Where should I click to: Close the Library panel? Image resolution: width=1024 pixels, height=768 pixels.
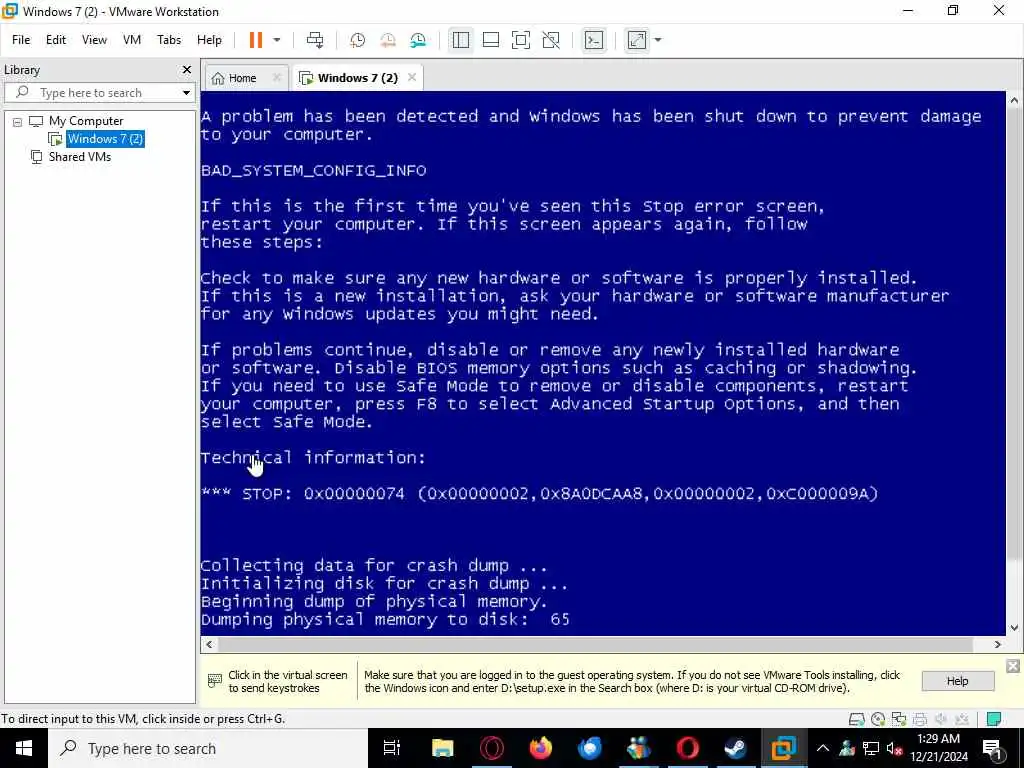(187, 69)
